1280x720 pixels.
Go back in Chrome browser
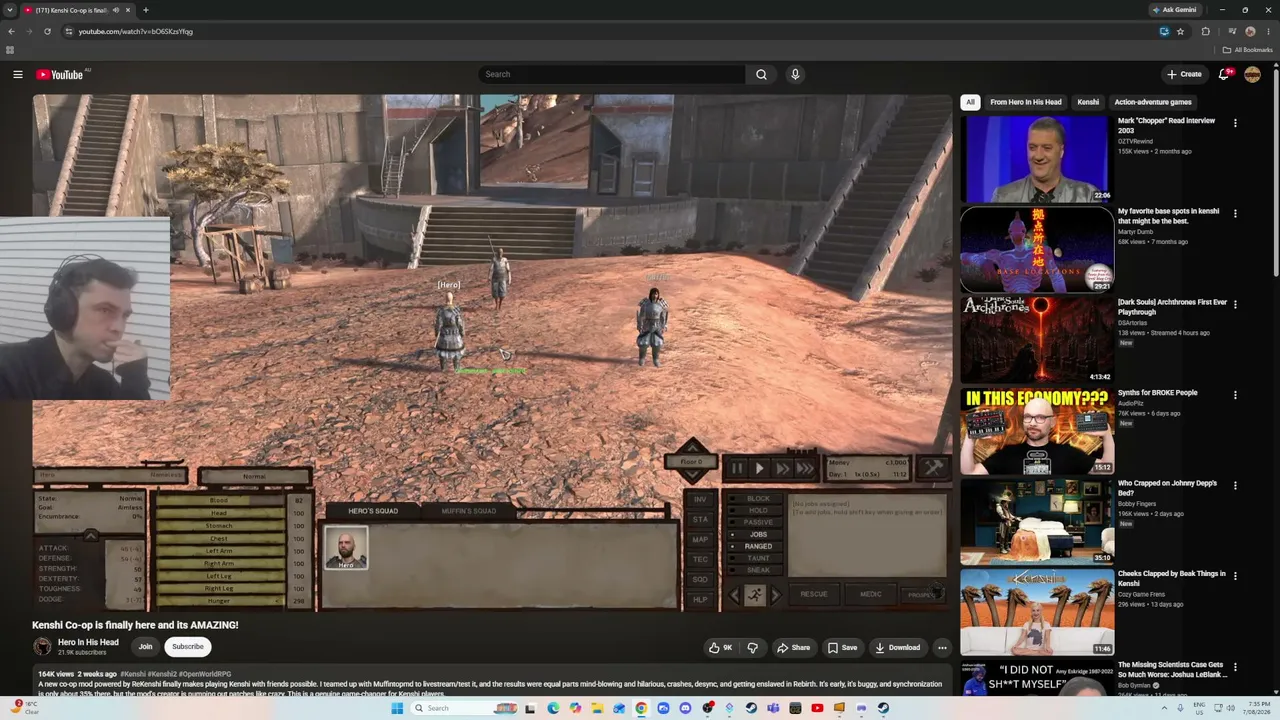tap(11, 31)
